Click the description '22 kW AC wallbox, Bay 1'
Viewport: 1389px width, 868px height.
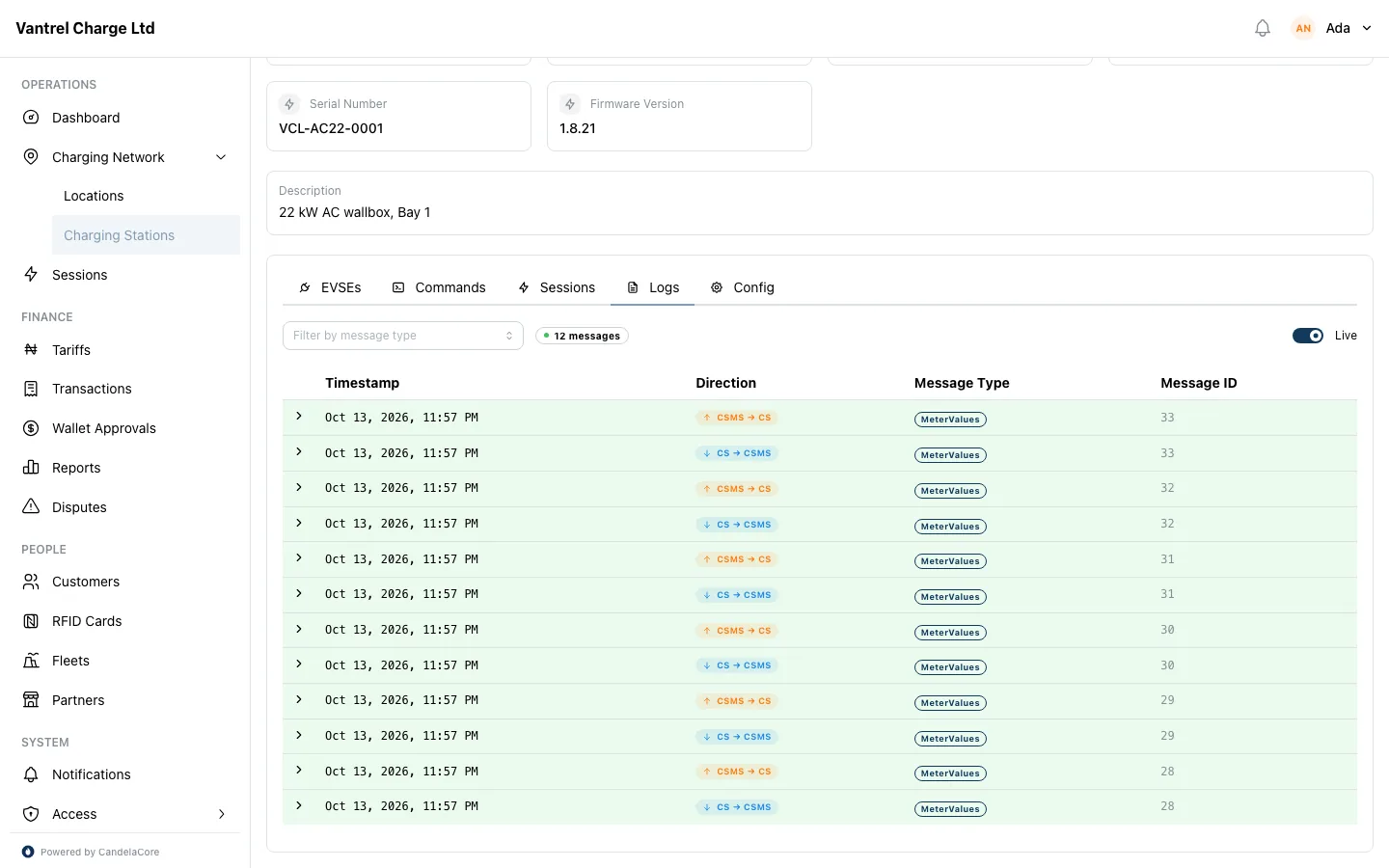point(355,212)
